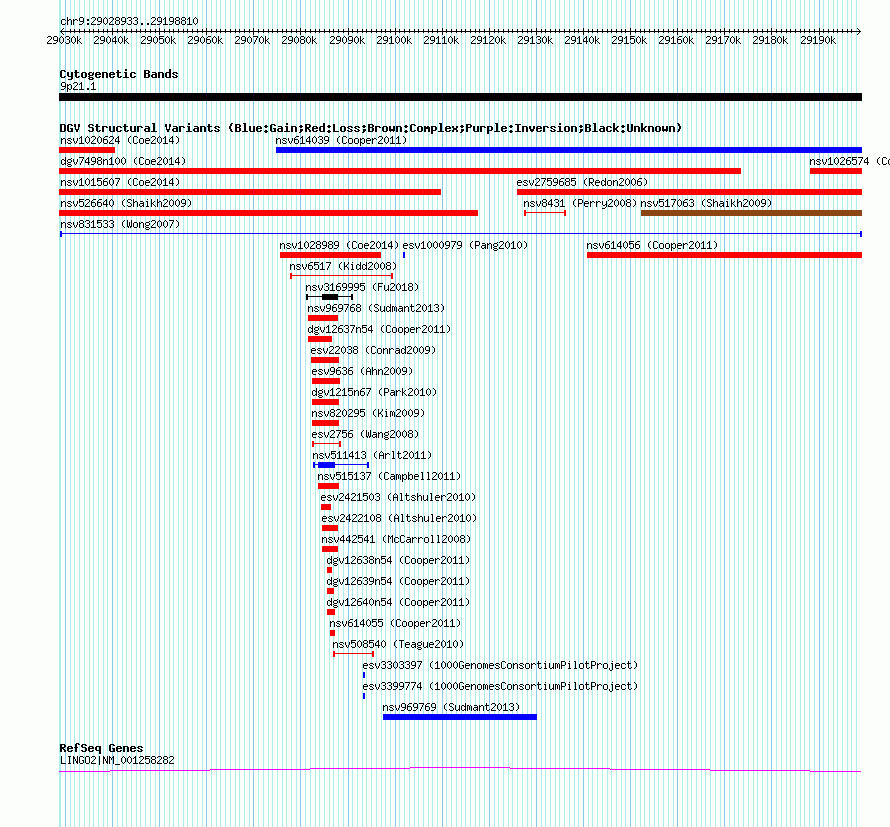The image size is (890, 827).
Task: Select the nsv1028989 (Coe2014) label
Action: click(339, 245)
